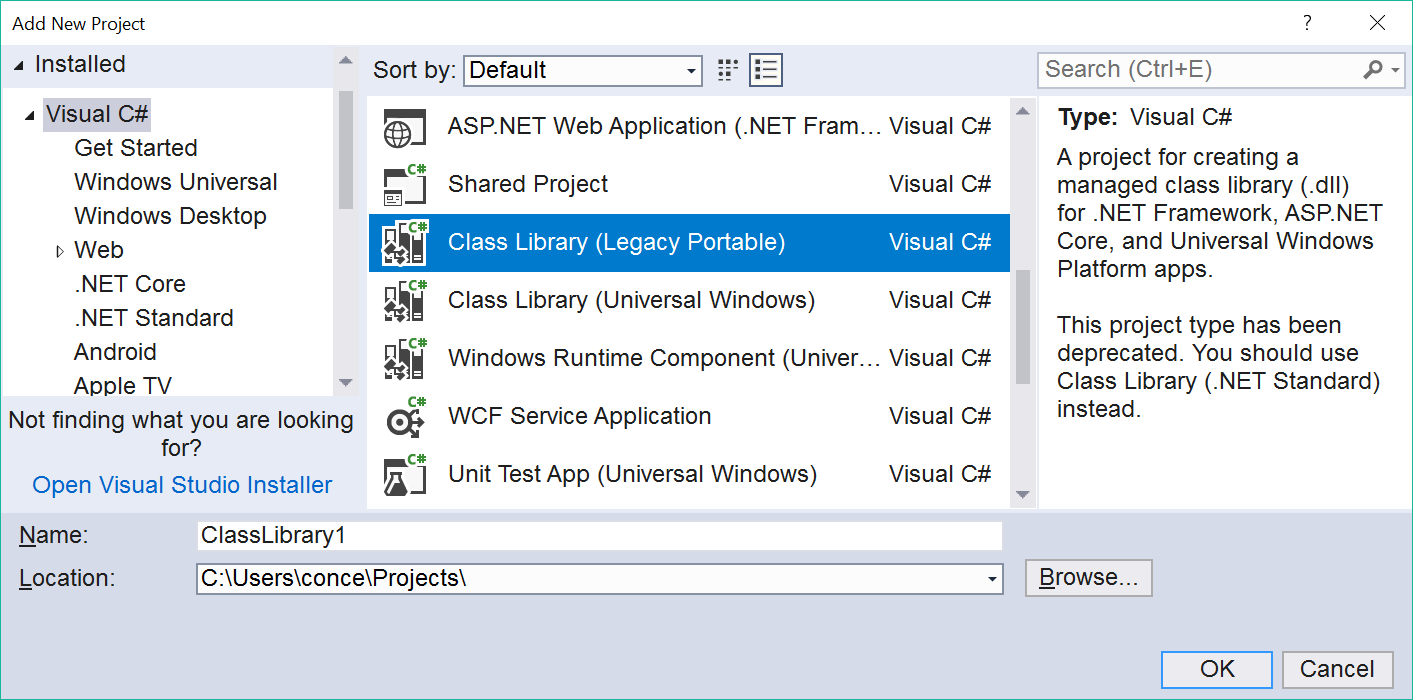
Task: Click the Windows Runtime Component icon
Action: pos(404,359)
